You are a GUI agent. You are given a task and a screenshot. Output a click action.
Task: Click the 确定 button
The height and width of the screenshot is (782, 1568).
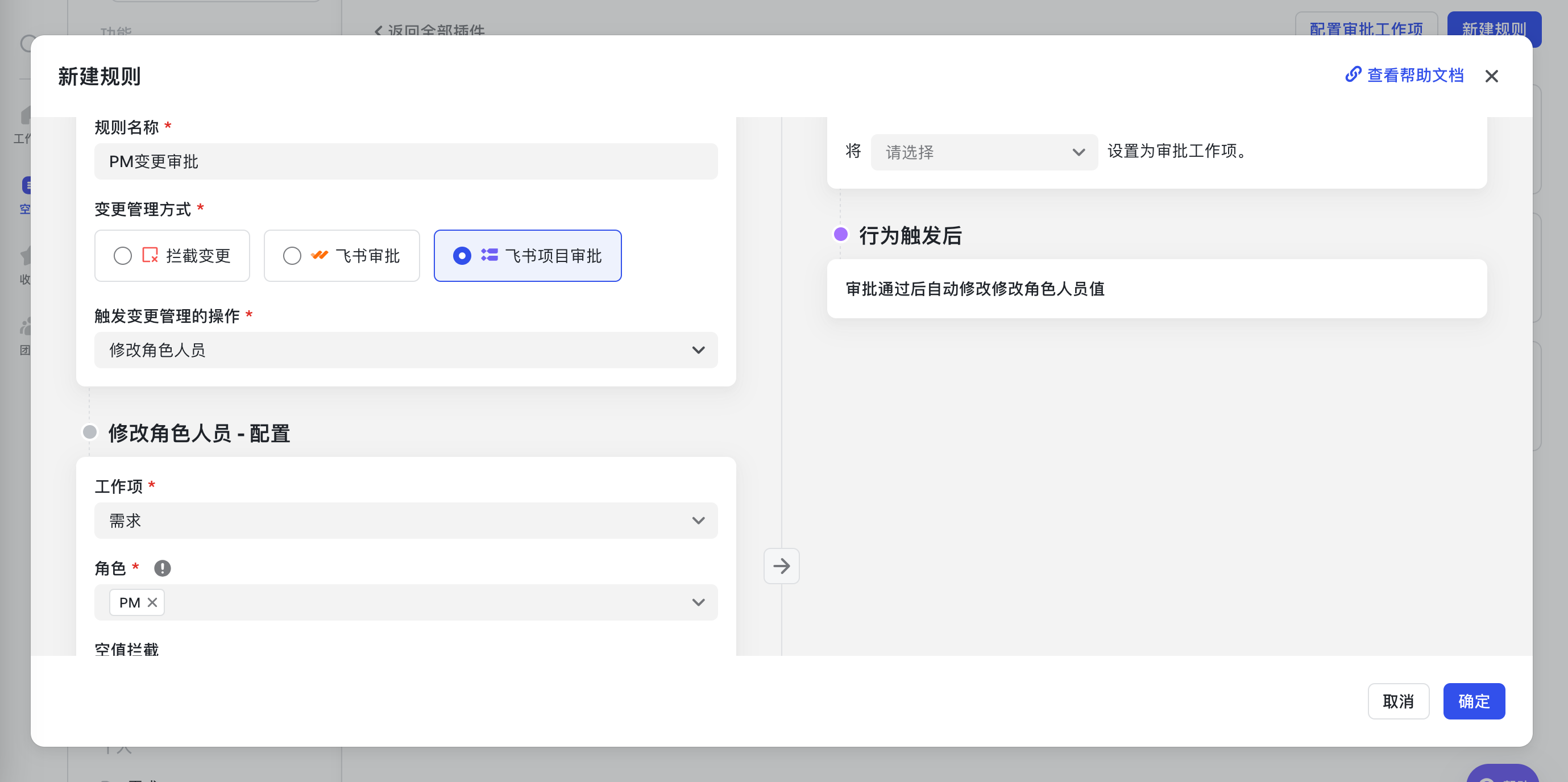point(1474,701)
